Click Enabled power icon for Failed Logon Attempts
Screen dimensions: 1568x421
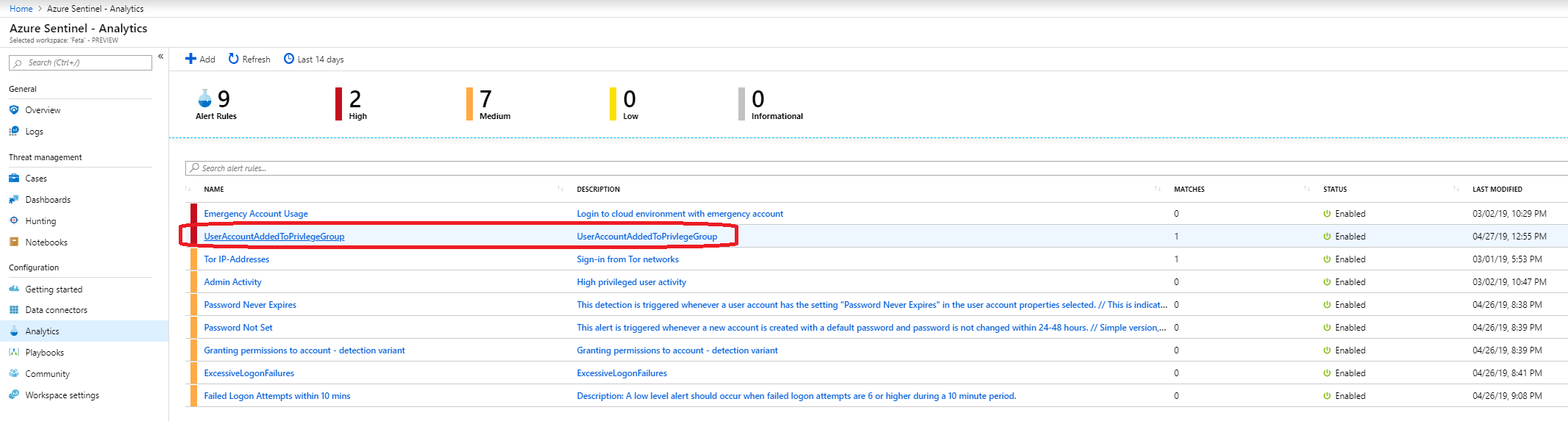(1328, 396)
